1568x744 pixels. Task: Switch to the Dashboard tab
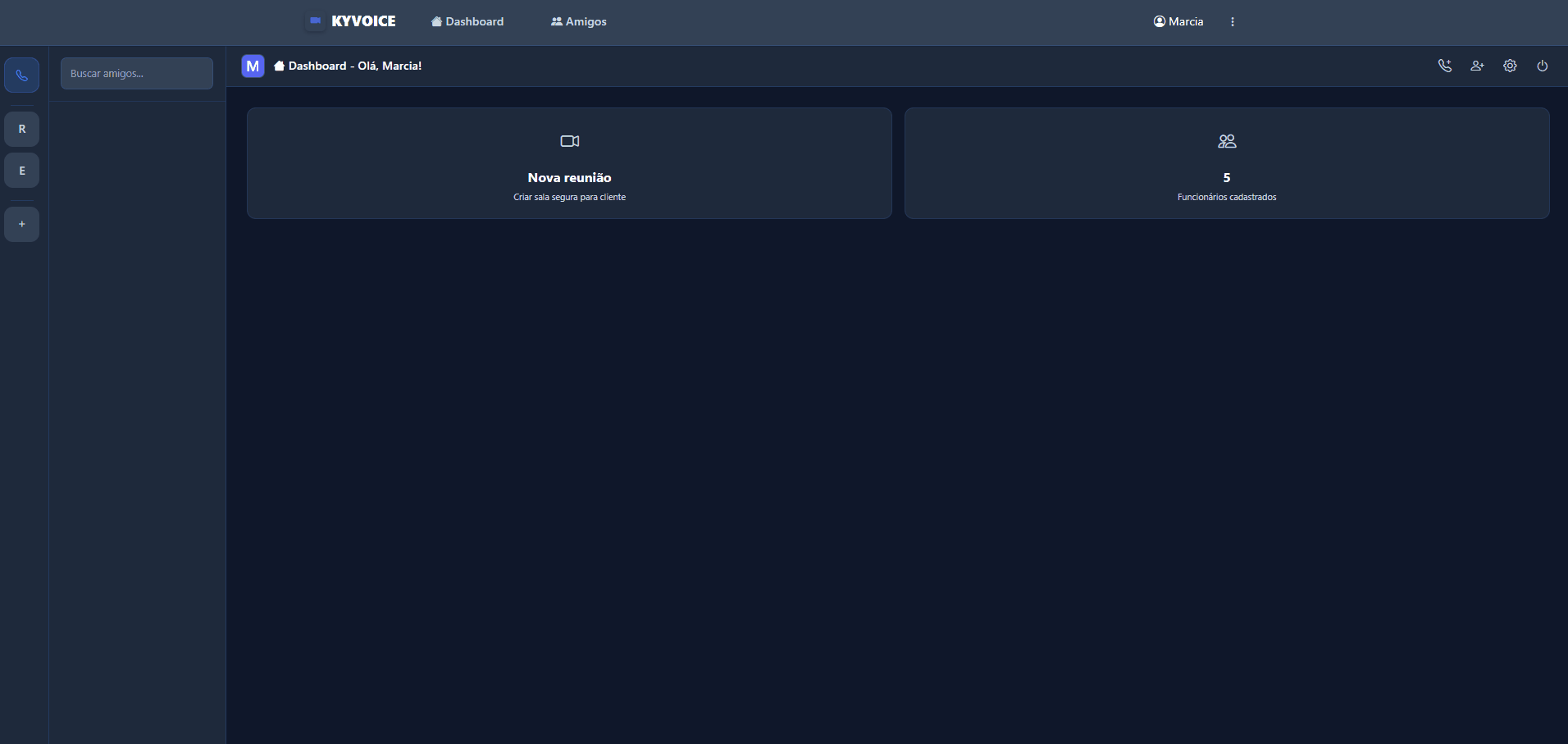click(467, 21)
